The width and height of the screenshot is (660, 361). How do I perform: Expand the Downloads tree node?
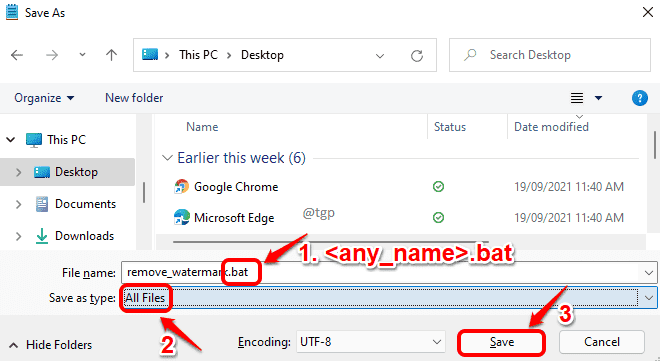pos(18,236)
